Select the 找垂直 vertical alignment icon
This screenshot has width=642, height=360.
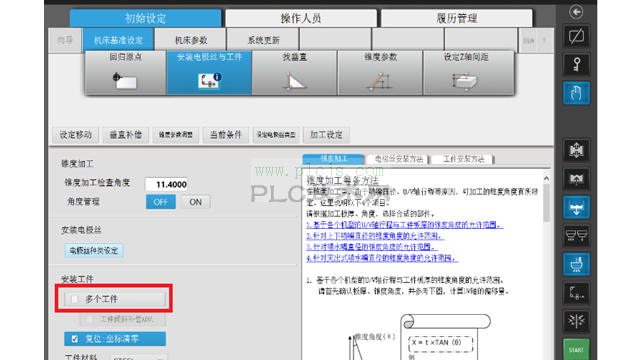pos(294,73)
